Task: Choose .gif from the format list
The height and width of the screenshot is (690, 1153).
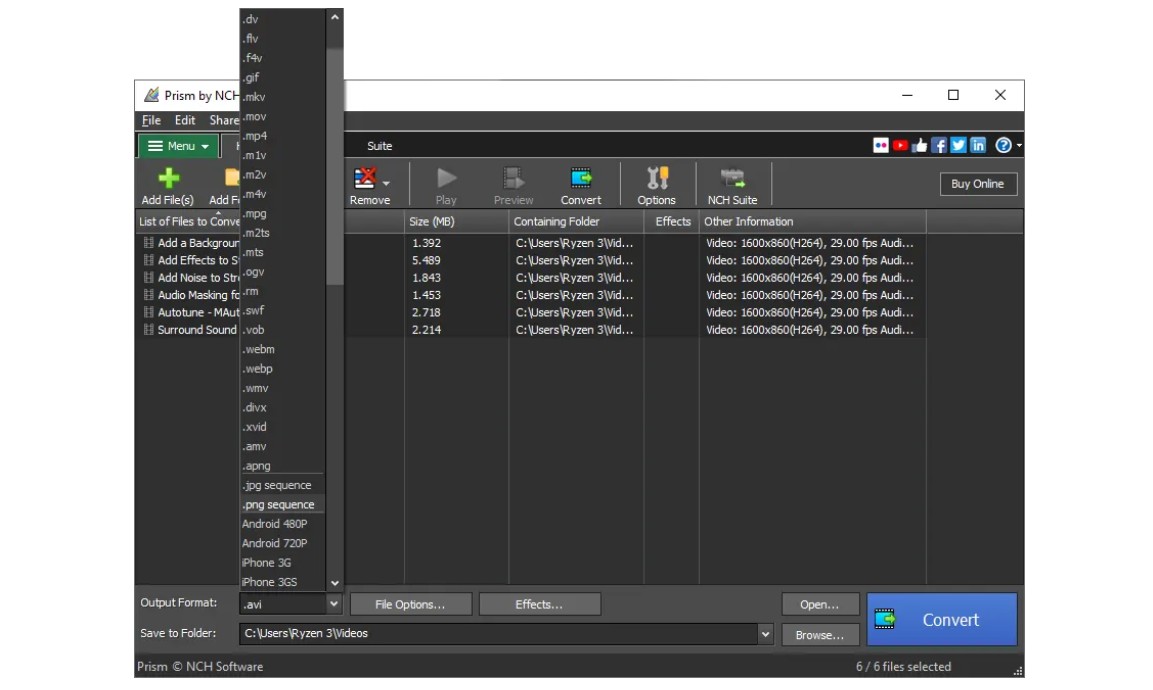Action: click(x=282, y=77)
